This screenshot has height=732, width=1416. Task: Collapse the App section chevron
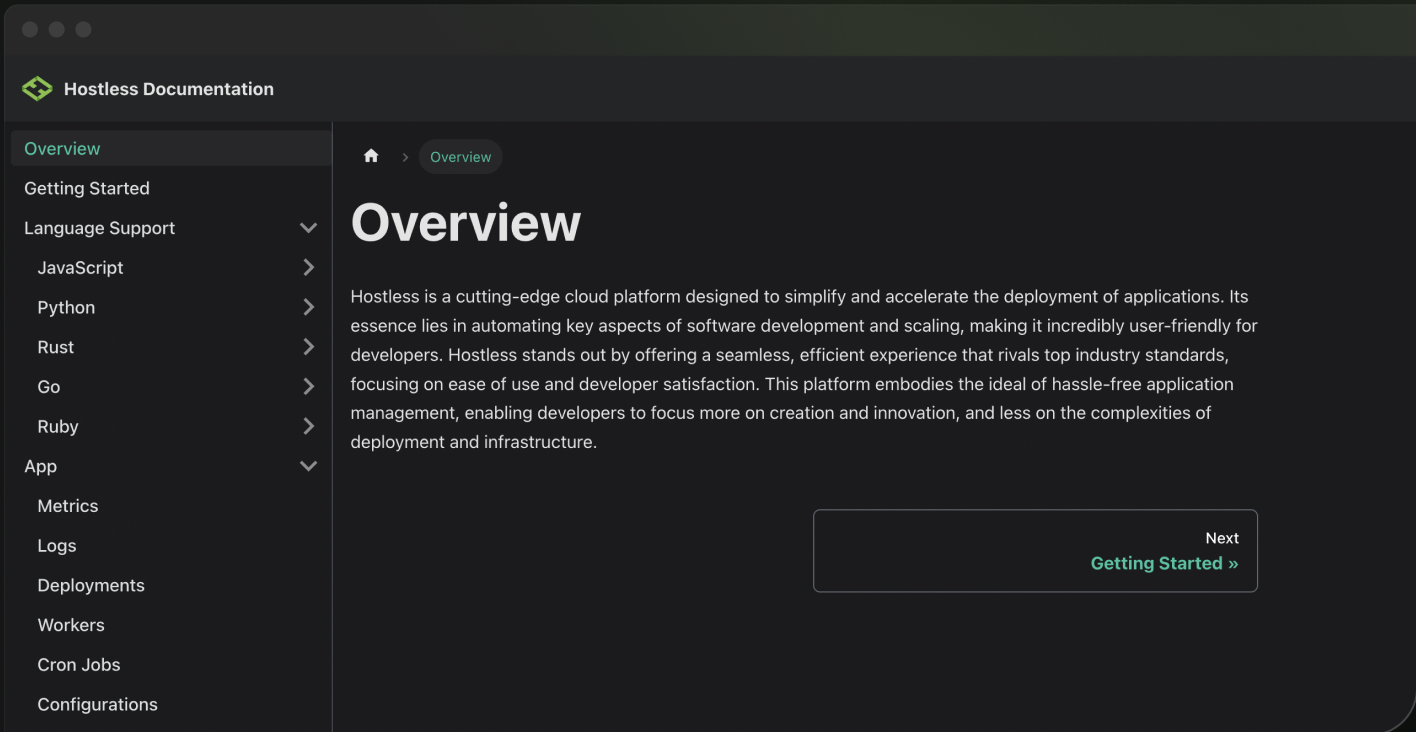pyautogui.click(x=309, y=465)
